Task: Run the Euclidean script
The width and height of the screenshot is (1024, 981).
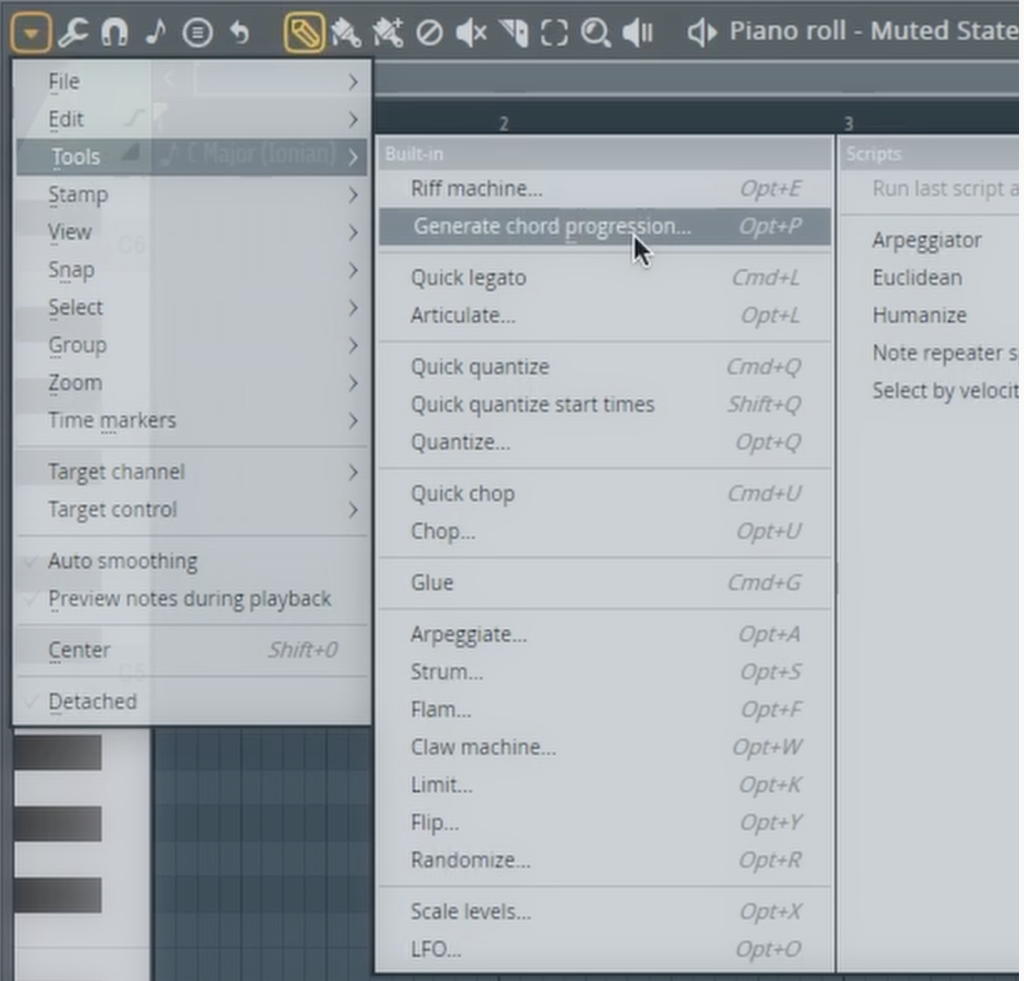Action: click(930, 278)
